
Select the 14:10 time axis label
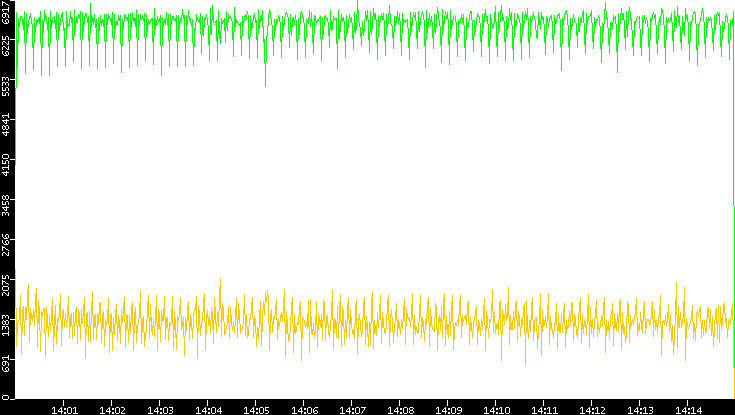tap(496, 410)
